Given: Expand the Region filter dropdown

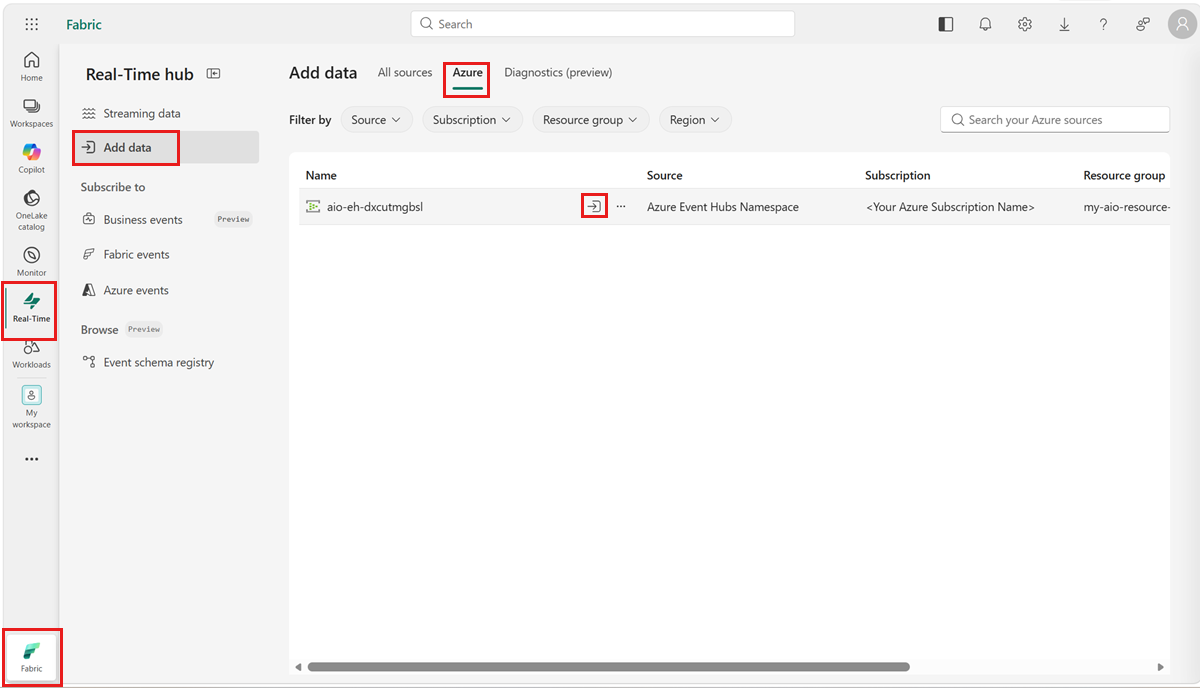Looking at the screenshot, I should [x=695, y=120].
